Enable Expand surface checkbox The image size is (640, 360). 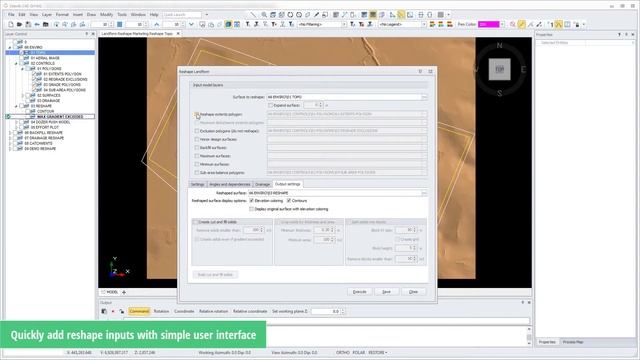(x=270, y=105)
